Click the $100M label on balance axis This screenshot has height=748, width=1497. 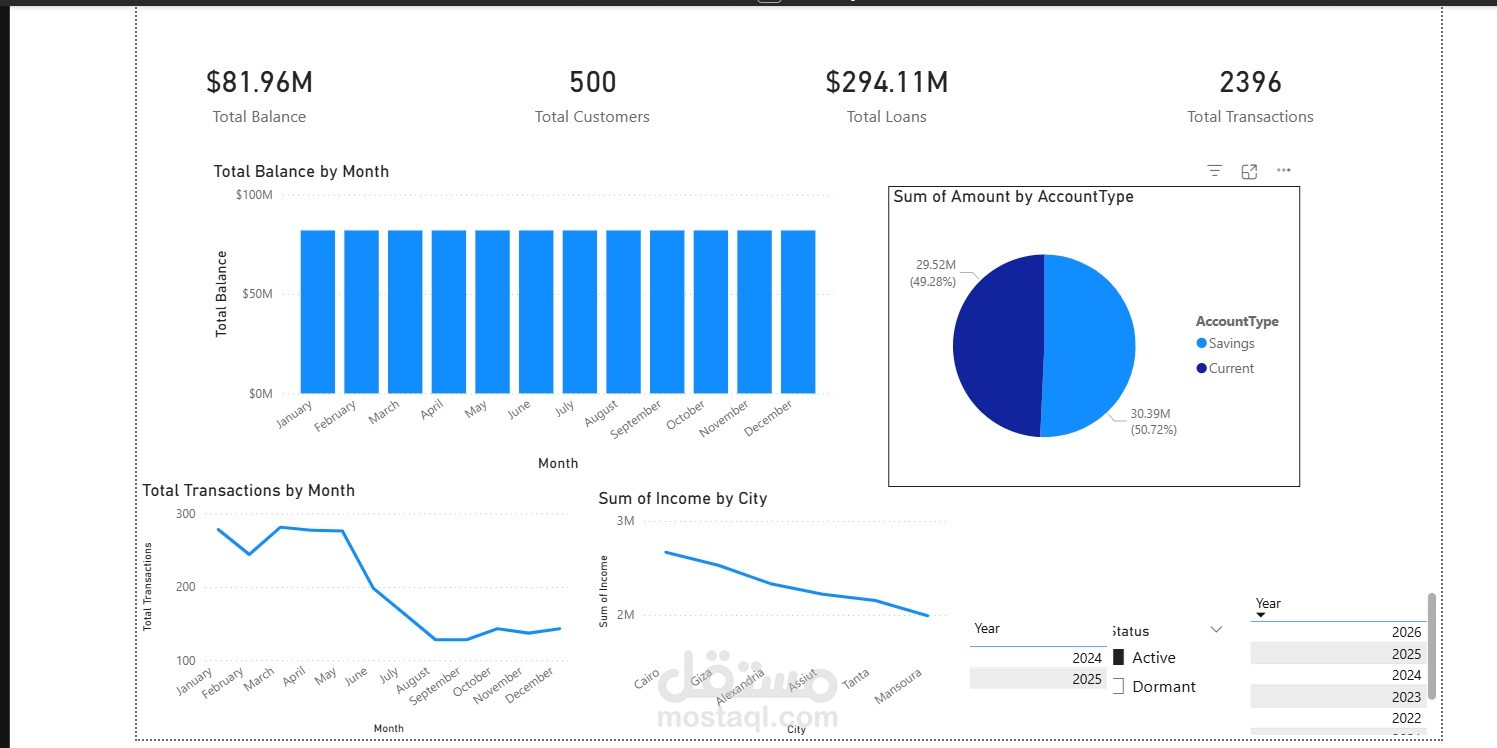tap(254, 194)
